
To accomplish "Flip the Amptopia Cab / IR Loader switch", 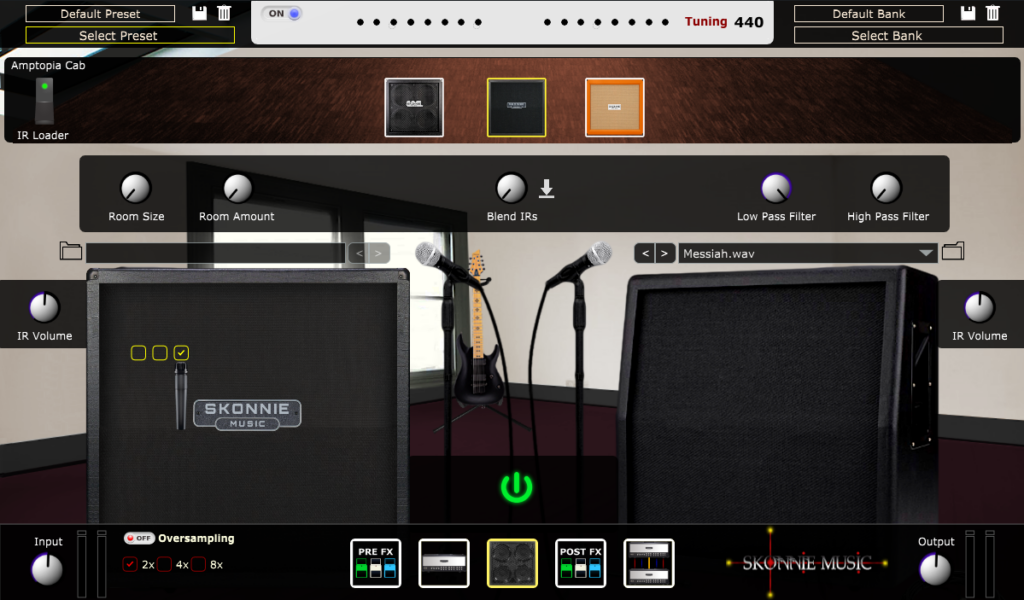I will point(44,100).
